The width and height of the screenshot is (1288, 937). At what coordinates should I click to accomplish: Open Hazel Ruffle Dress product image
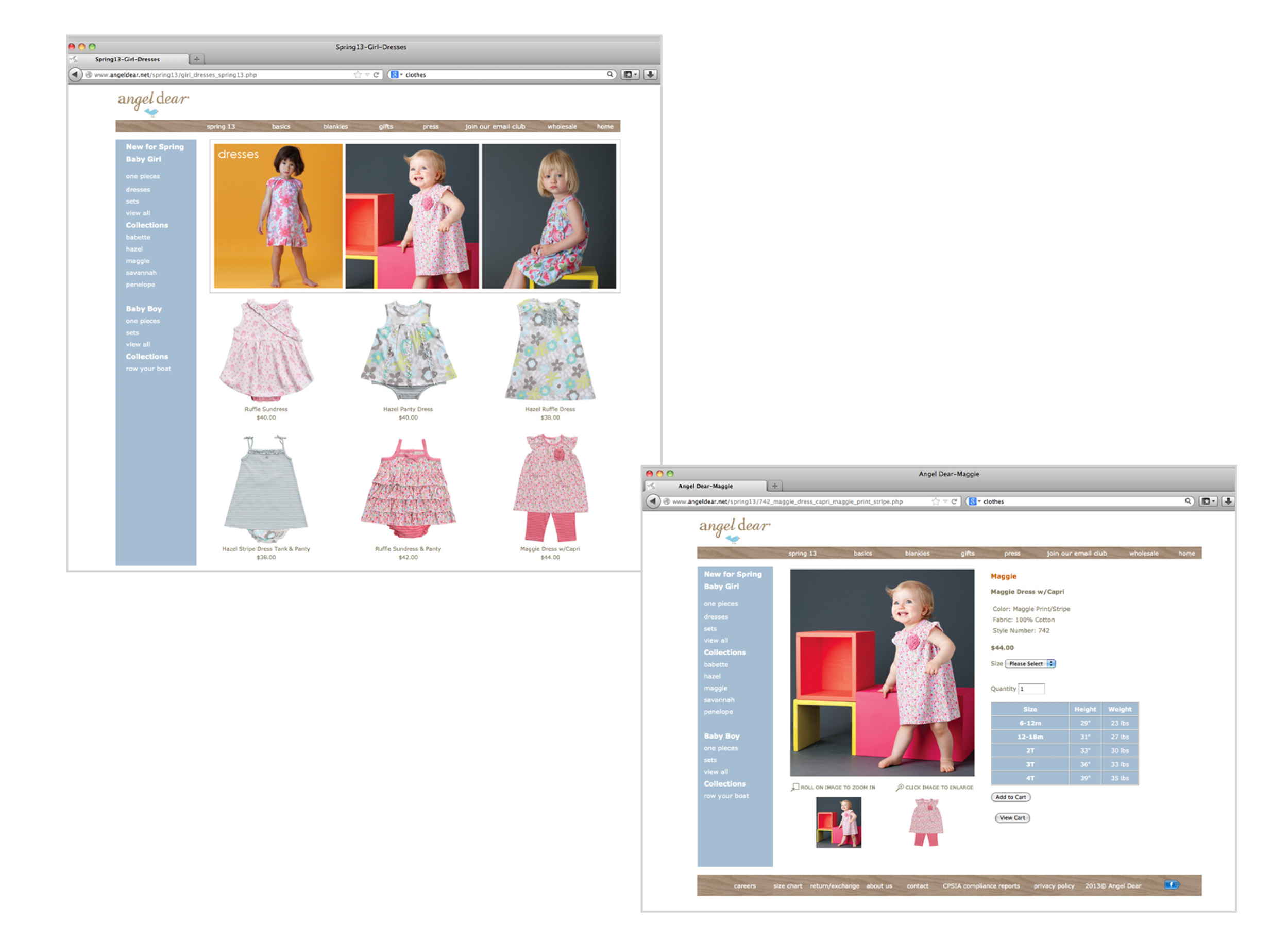click(550, 350)
